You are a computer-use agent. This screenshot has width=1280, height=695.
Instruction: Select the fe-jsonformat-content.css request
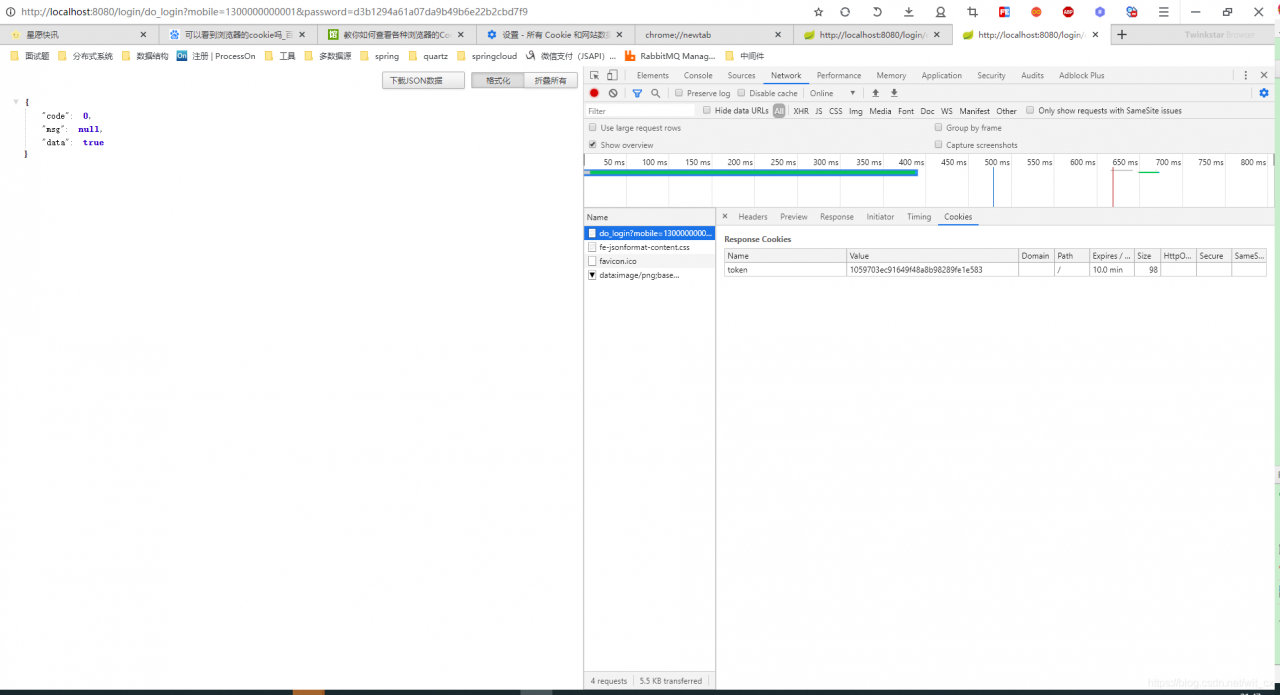pos(650,247)
